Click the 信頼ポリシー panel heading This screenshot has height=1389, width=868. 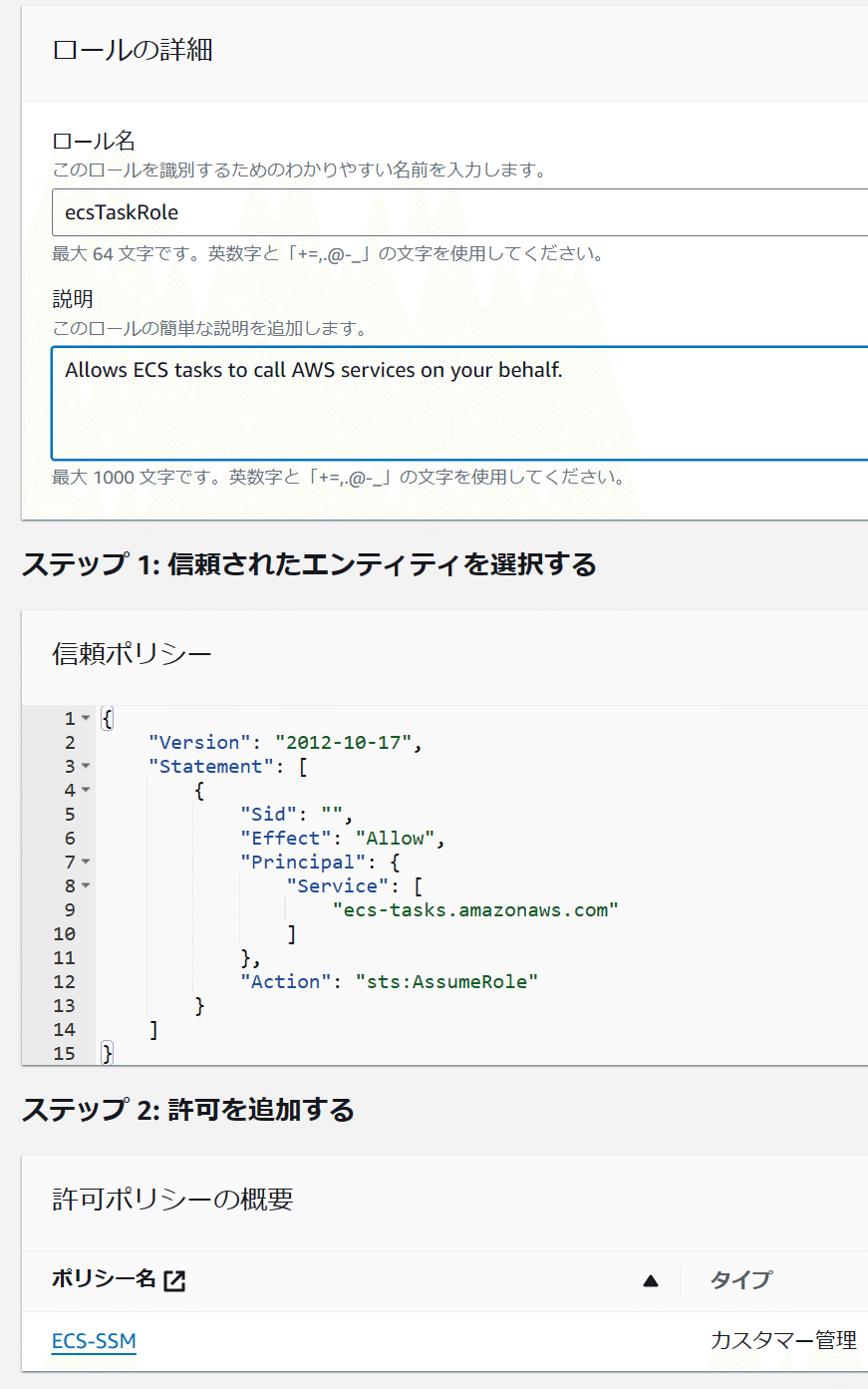pos(132,654)
